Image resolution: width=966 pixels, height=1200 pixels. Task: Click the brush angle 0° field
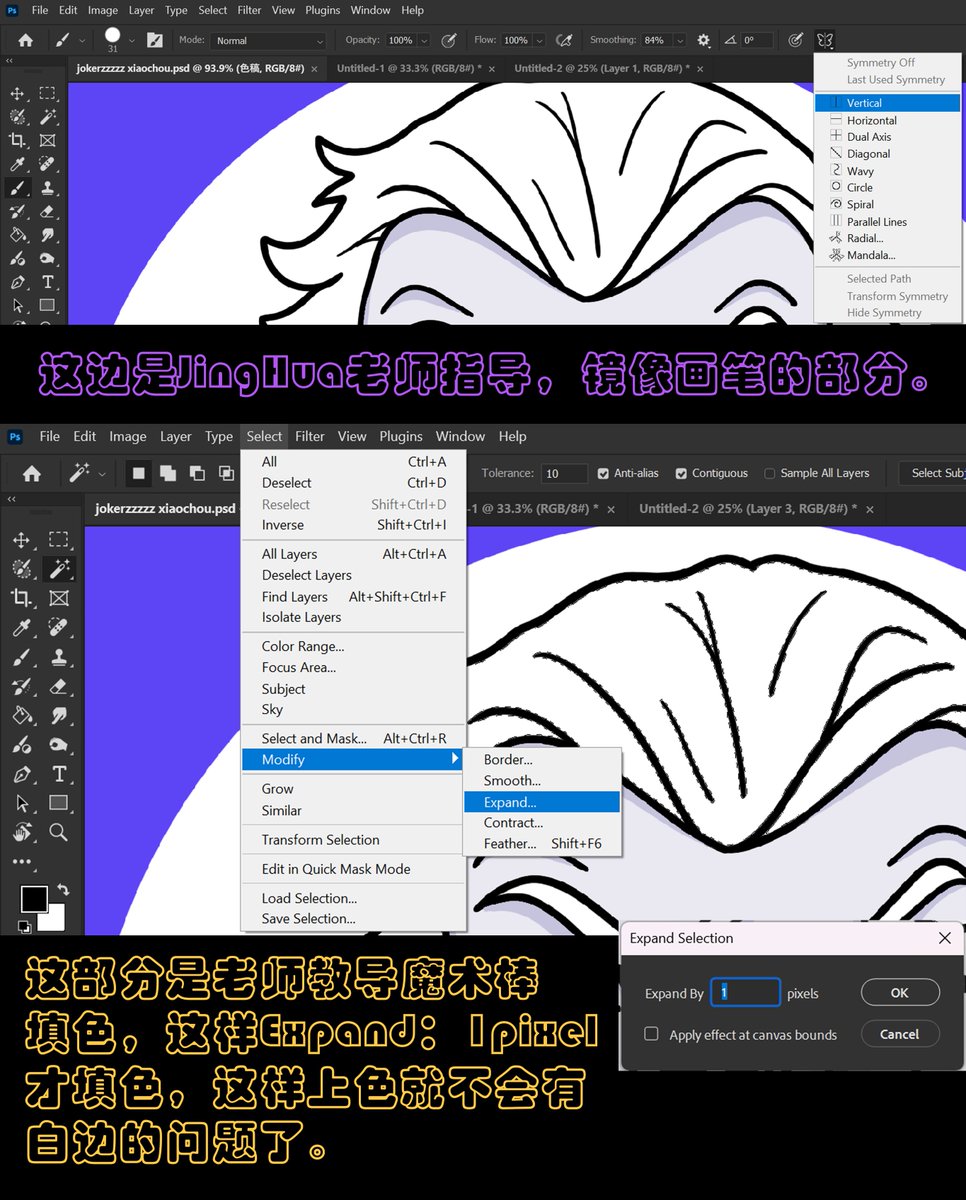[759, 41]
